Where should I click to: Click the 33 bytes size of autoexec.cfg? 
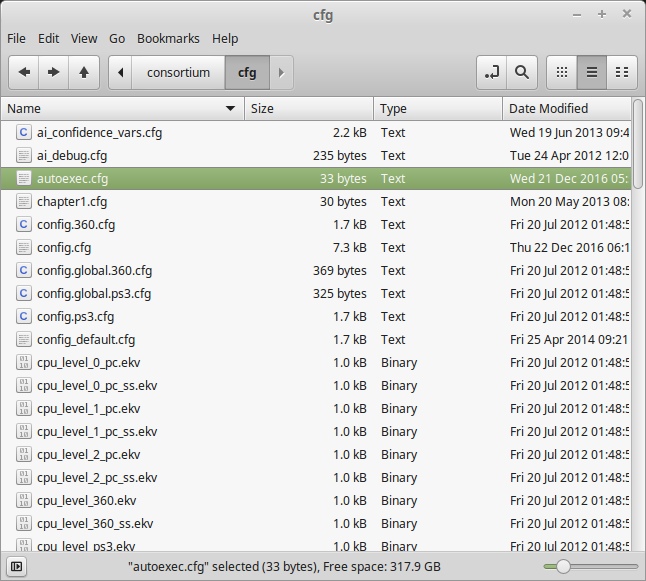click(x=343, y=178)
